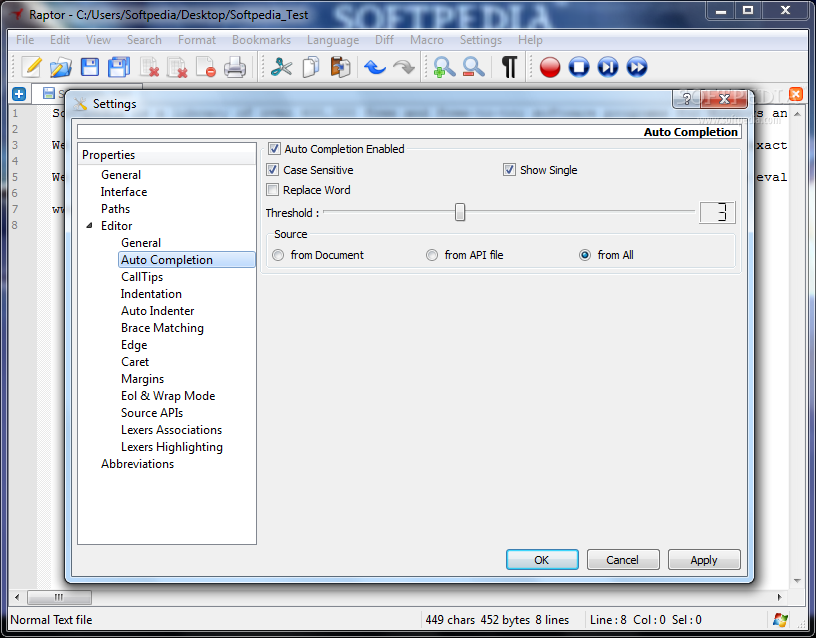Confirm settings with the OK button

pyautogui.click(x=542, y=560)
